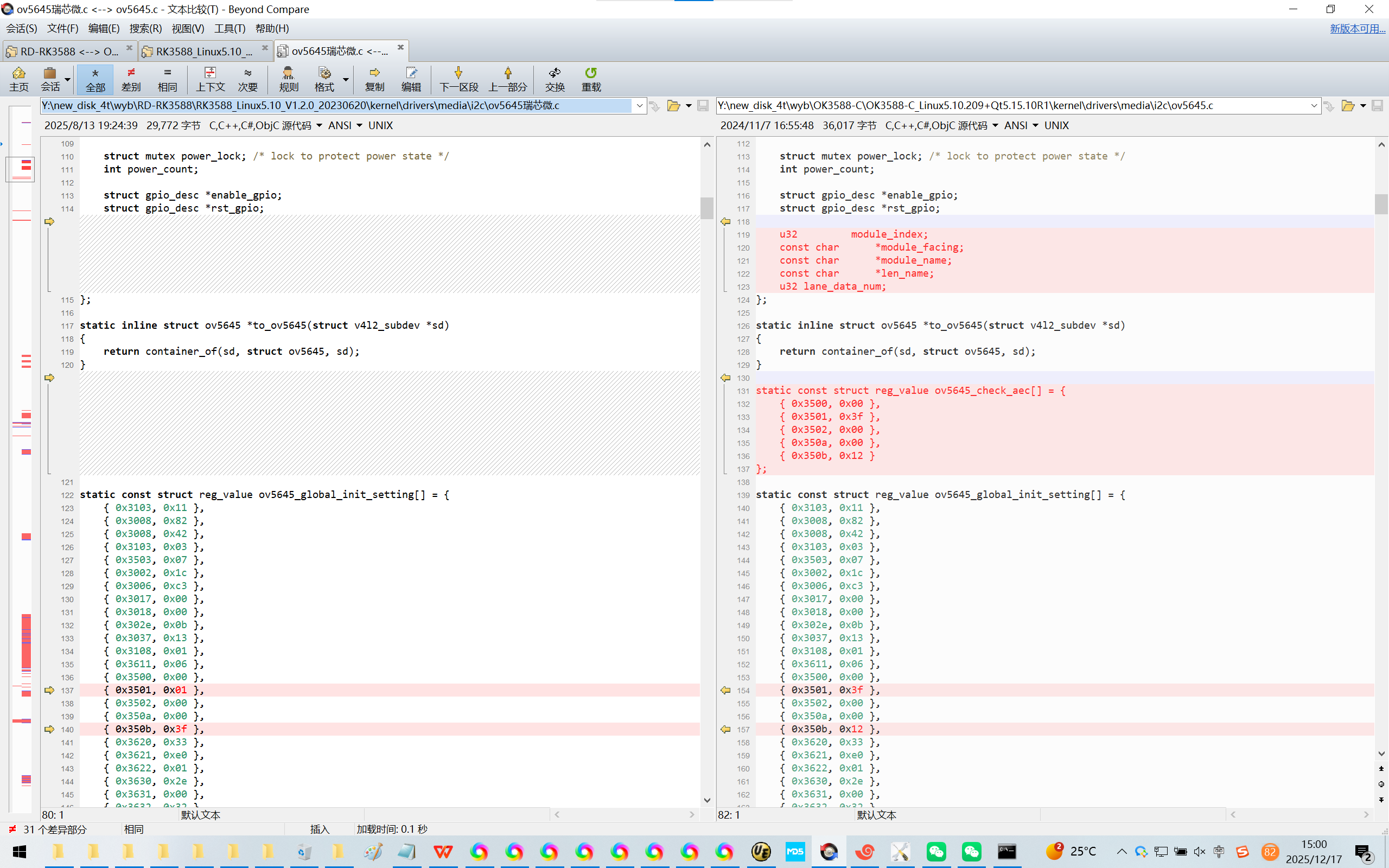
Task: Toggle Show All (全部) display filter
Action: 95,79
